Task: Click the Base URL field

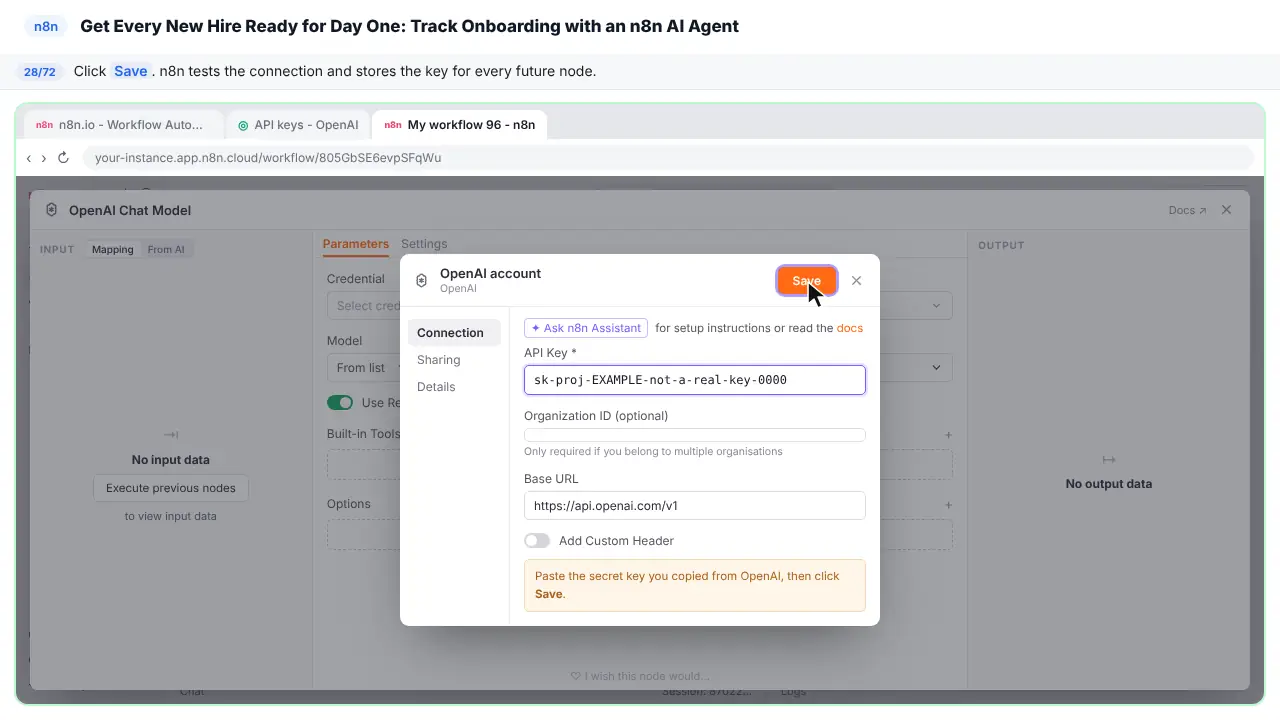Action: click(x=694, y=506)
